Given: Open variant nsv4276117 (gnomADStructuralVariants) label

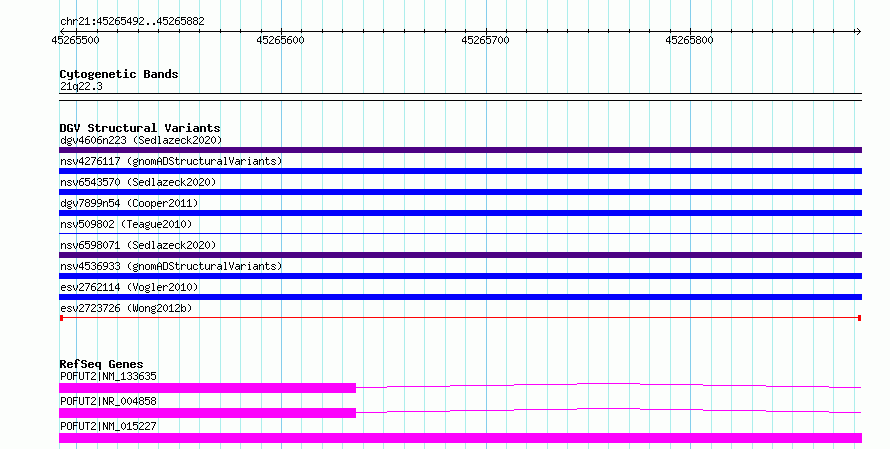Looking at the screenshot, I should point(171,161).
